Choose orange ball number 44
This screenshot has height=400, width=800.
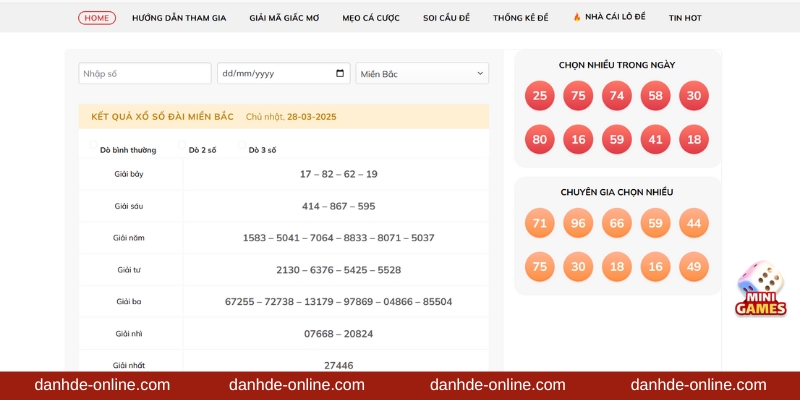[x=694, y=223]
